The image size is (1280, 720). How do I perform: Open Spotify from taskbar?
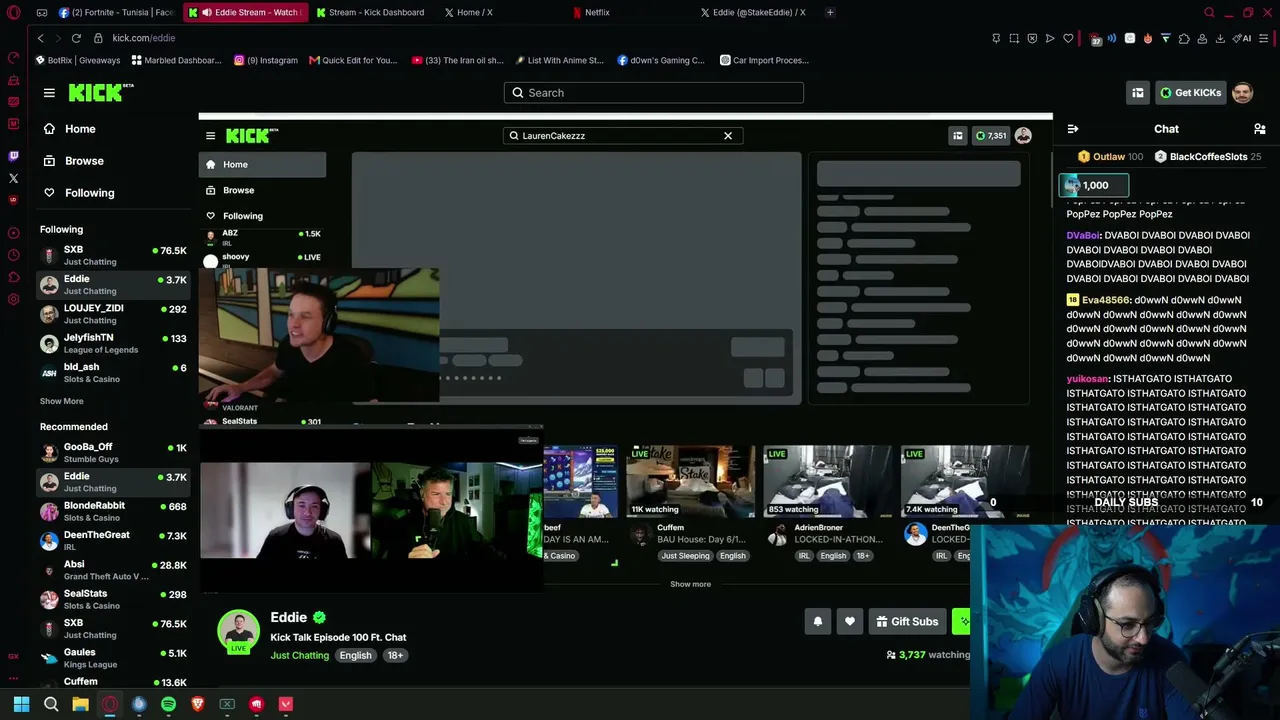pos(168,704)
